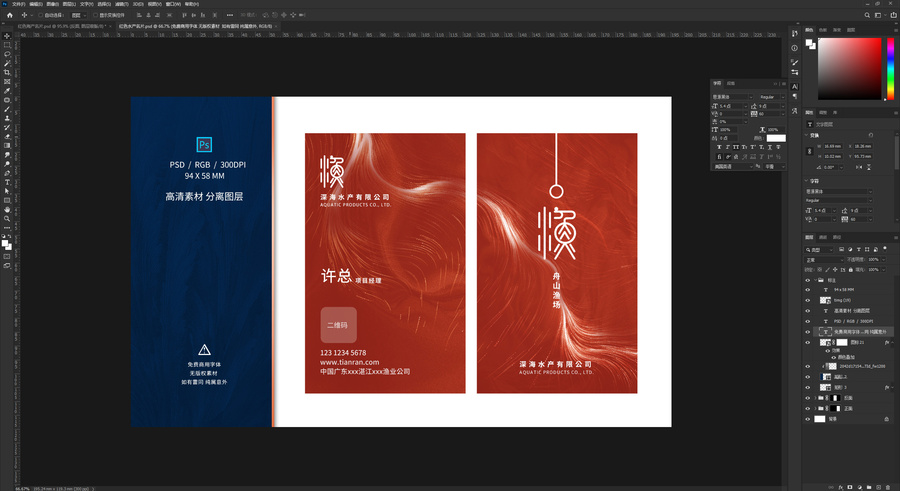Screen dimensions: 900x491
Task: Select the Eyedropper tool
Action: tap(7, 90)
